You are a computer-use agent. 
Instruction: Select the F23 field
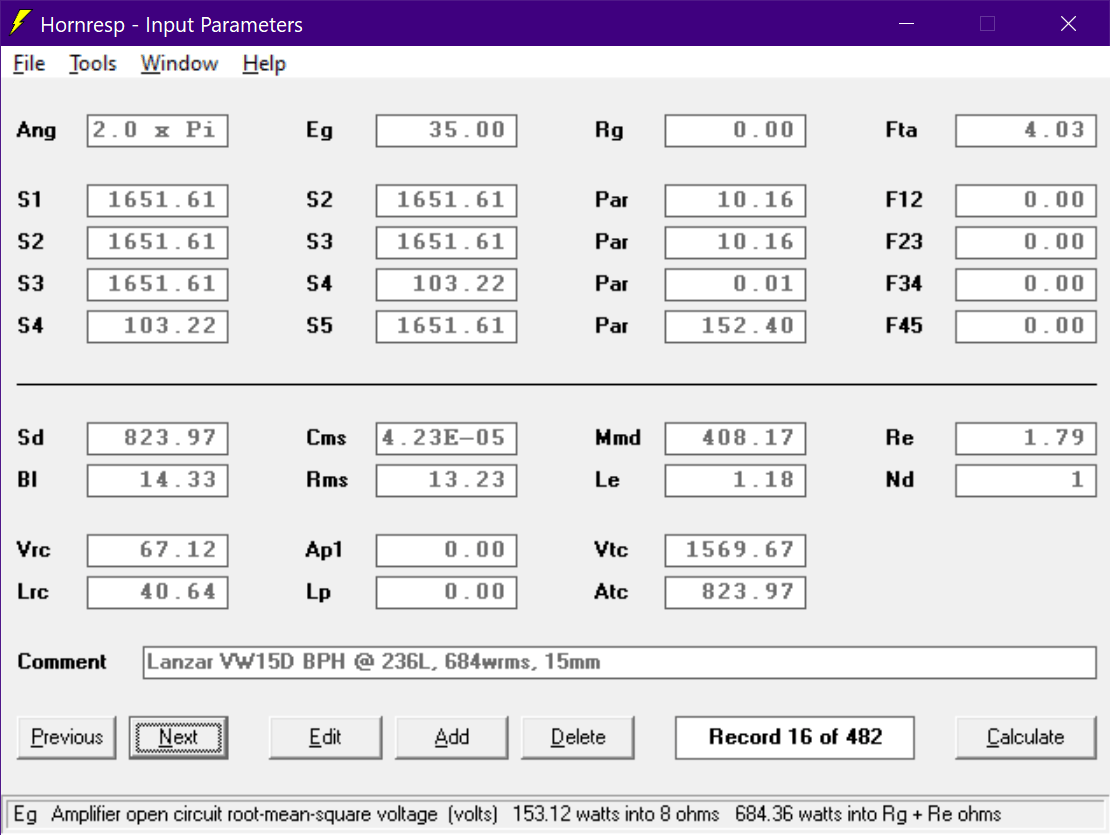pos(1025,243)
